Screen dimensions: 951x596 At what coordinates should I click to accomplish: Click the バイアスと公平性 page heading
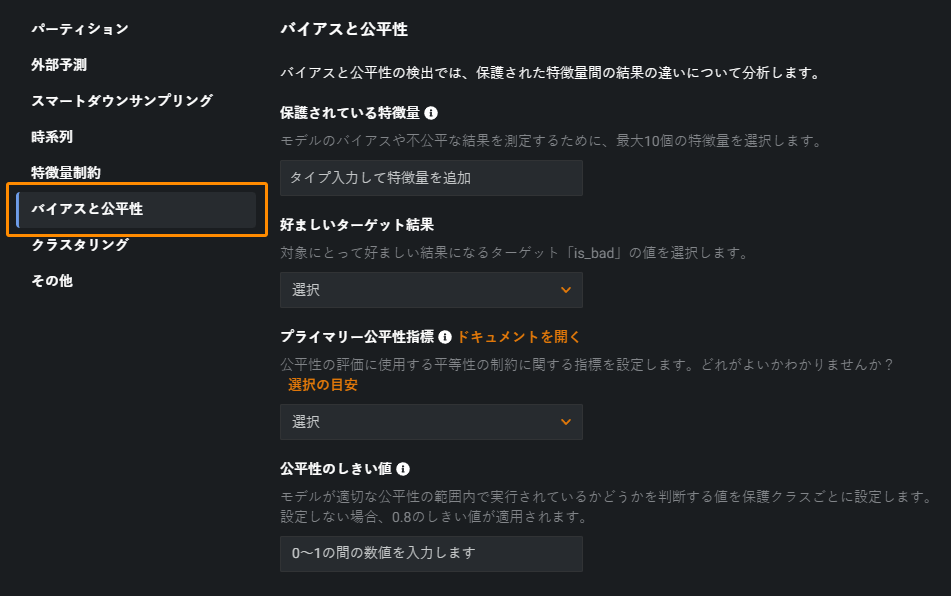point(344,29)
